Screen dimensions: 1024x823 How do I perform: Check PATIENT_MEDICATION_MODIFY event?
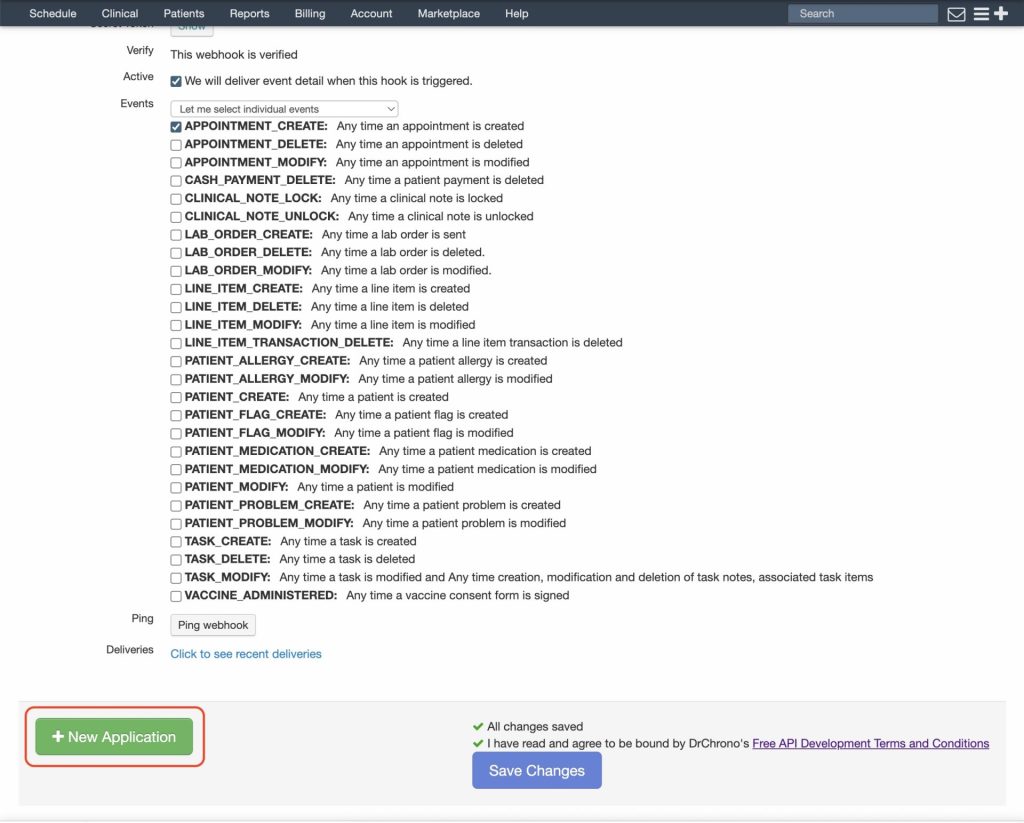pyautogui.click(x=176, y=470)
